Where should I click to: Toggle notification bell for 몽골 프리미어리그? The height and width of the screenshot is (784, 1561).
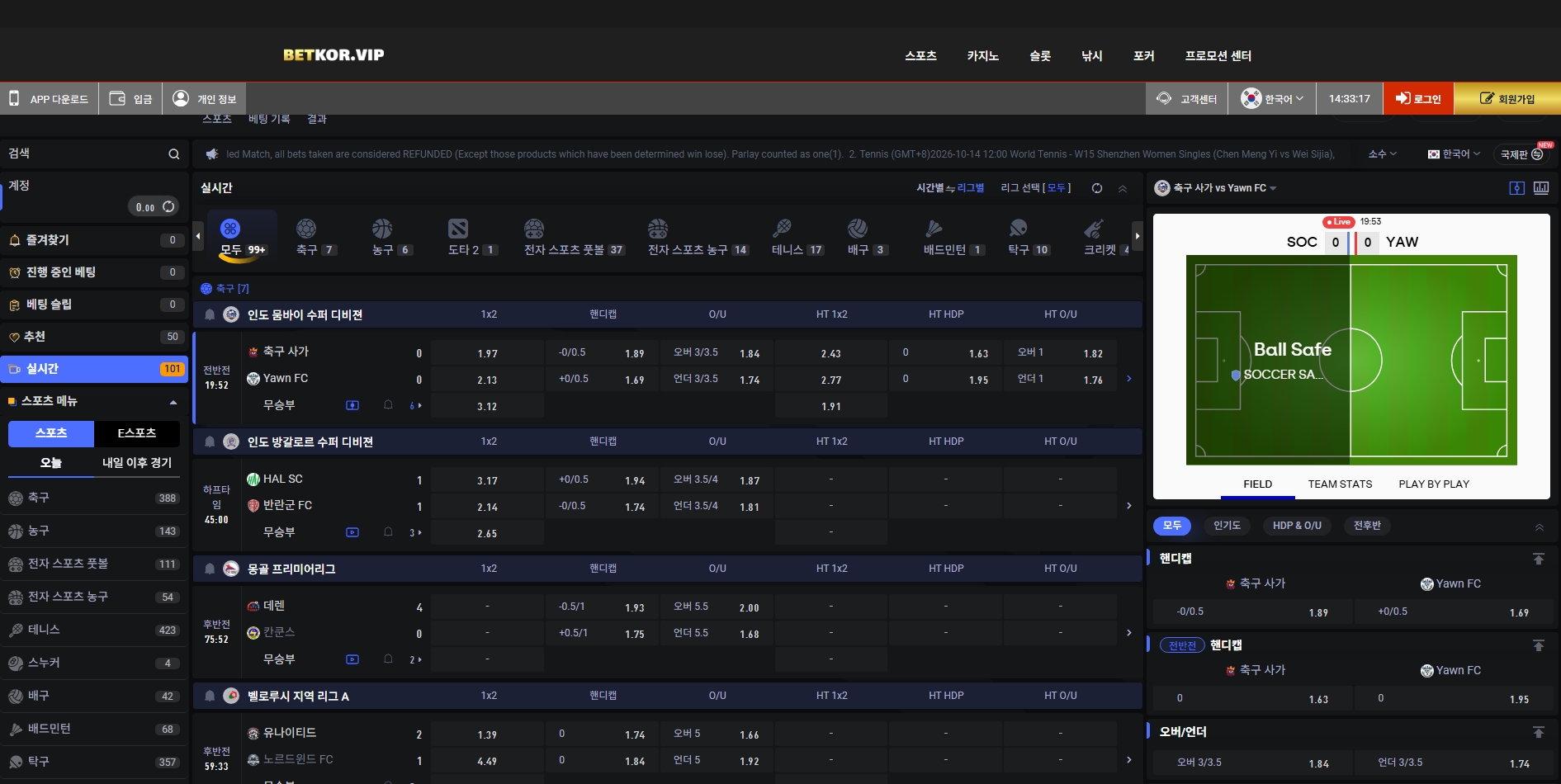(x=210, y=569)
